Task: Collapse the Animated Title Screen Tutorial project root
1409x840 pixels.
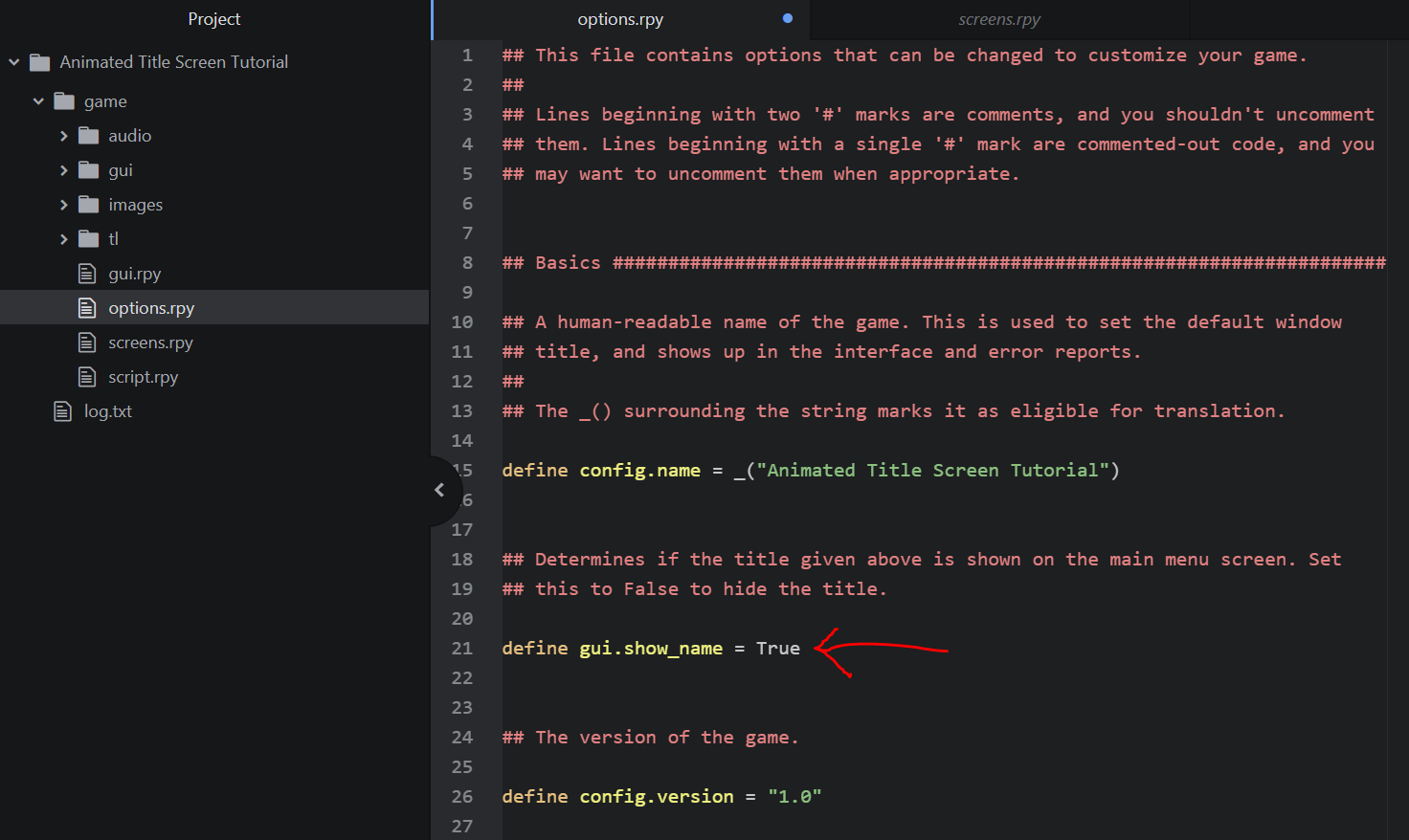Action: (14, 62)
